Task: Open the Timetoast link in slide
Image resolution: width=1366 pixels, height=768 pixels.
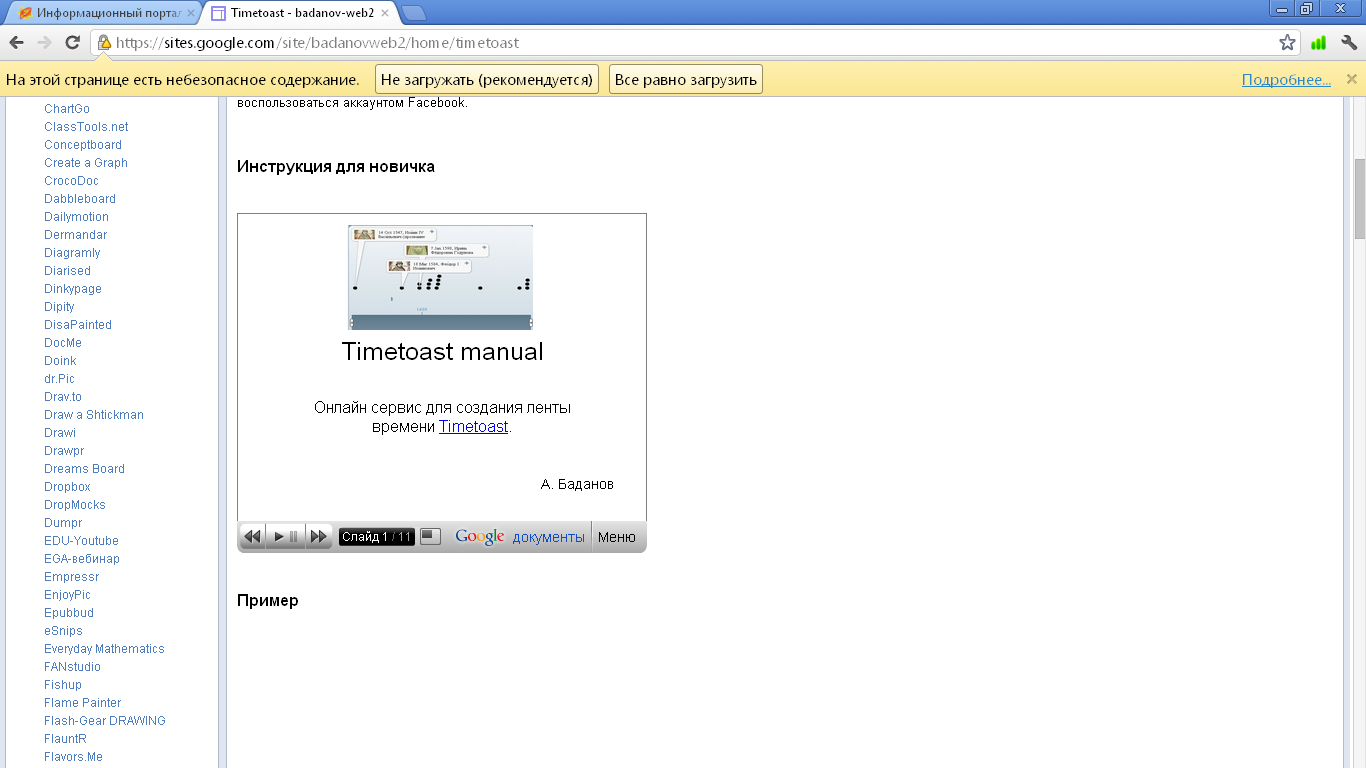Action: tap(474, 426)
